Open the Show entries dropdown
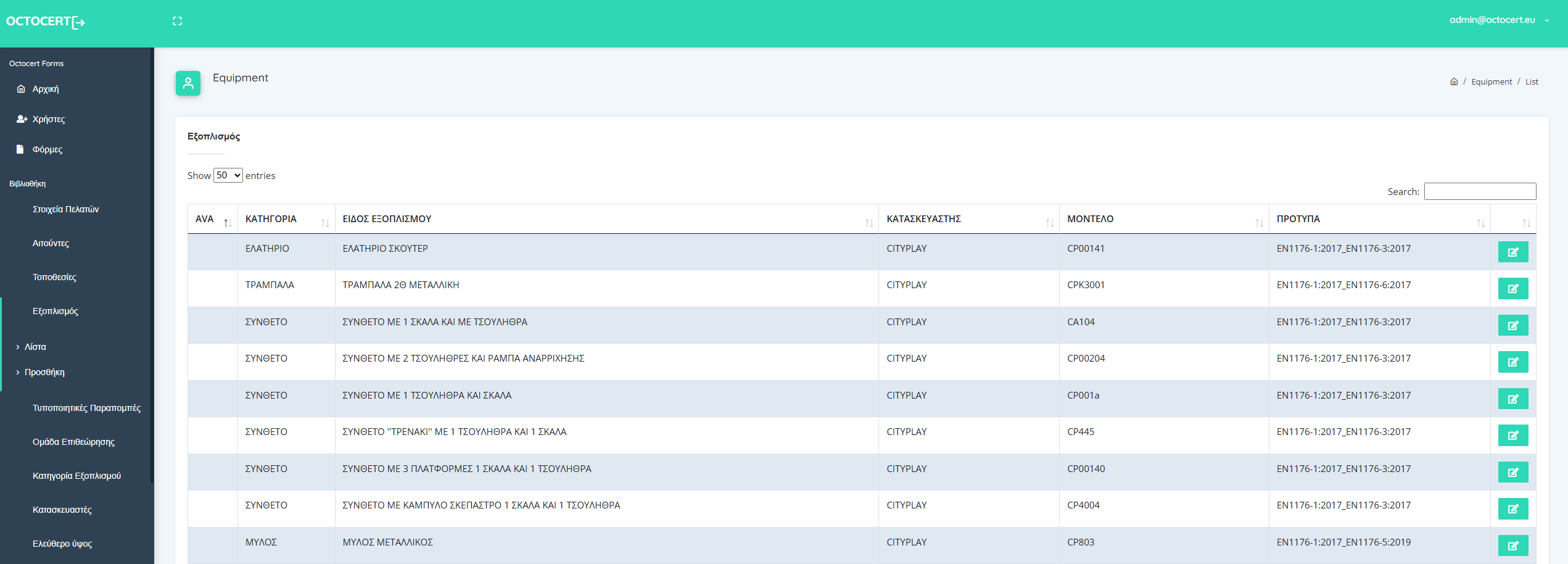The image size is (1568, 564). coord(228,175)
